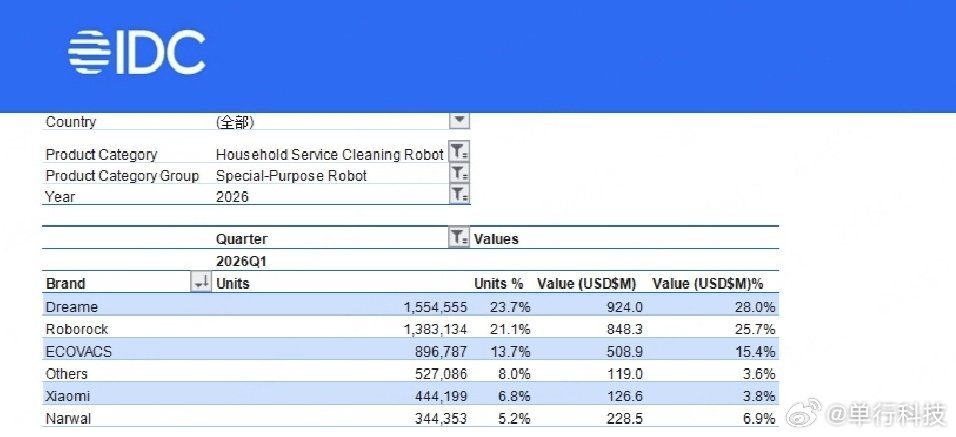Open the Quarter filter icon
Image resolution: width=956 pixels, height=437 pixels.
pos(459,238)
